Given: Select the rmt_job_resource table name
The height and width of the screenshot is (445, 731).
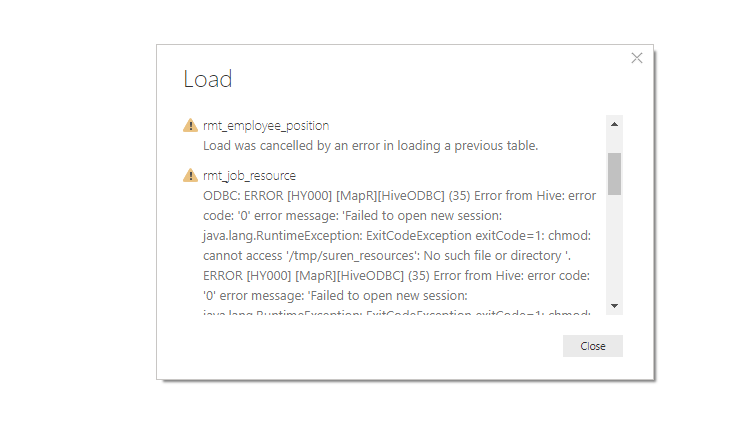Looking at the screenshot, I should [x=249, y=176].
